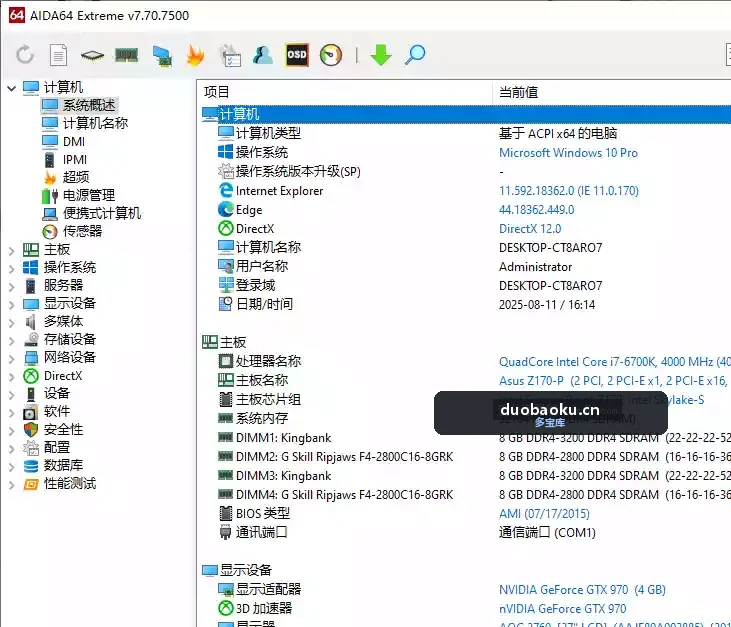Select 便携式计算机 in the tree

(102, 213)
